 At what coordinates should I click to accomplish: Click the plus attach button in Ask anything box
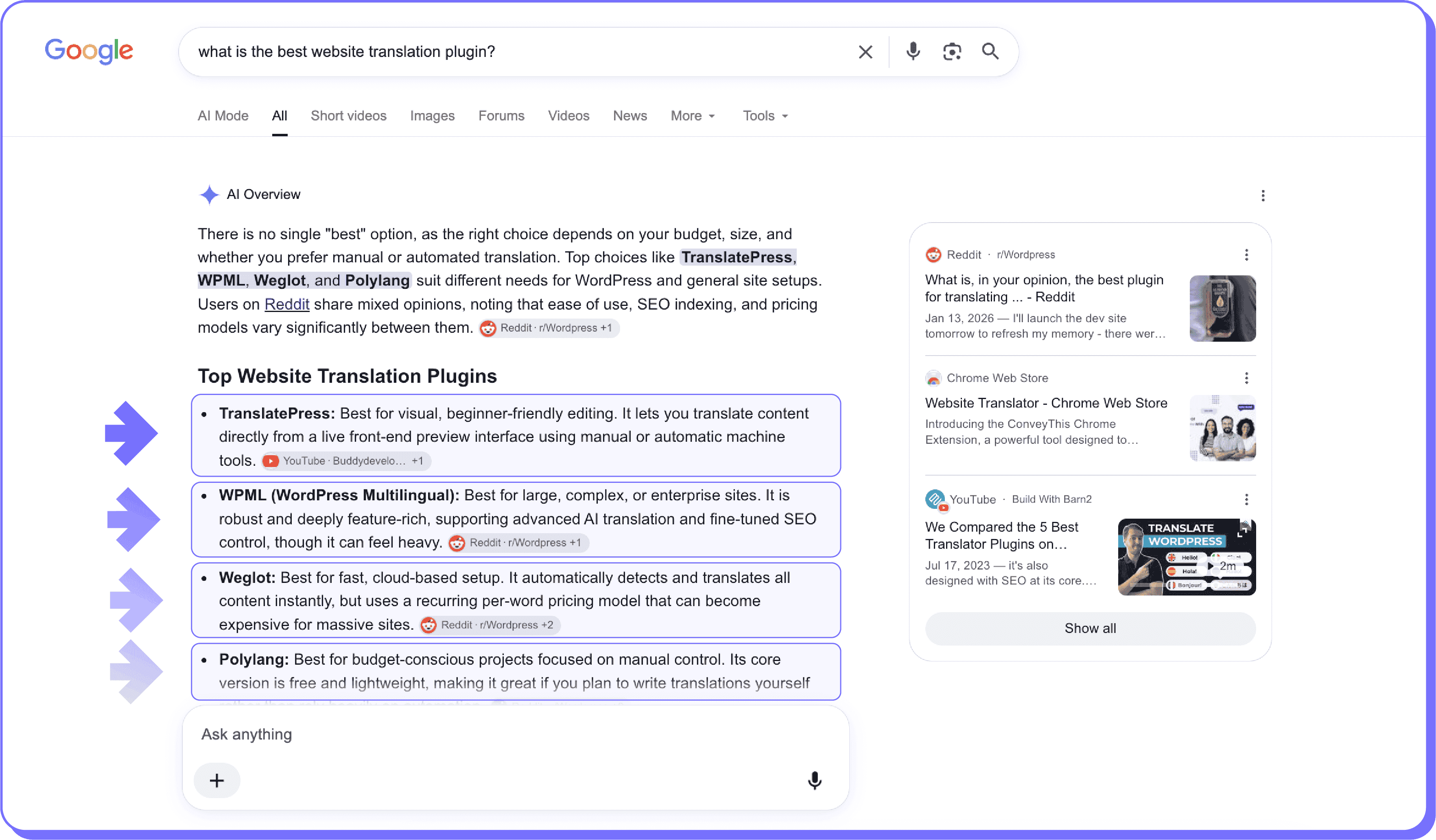[216, 780]
